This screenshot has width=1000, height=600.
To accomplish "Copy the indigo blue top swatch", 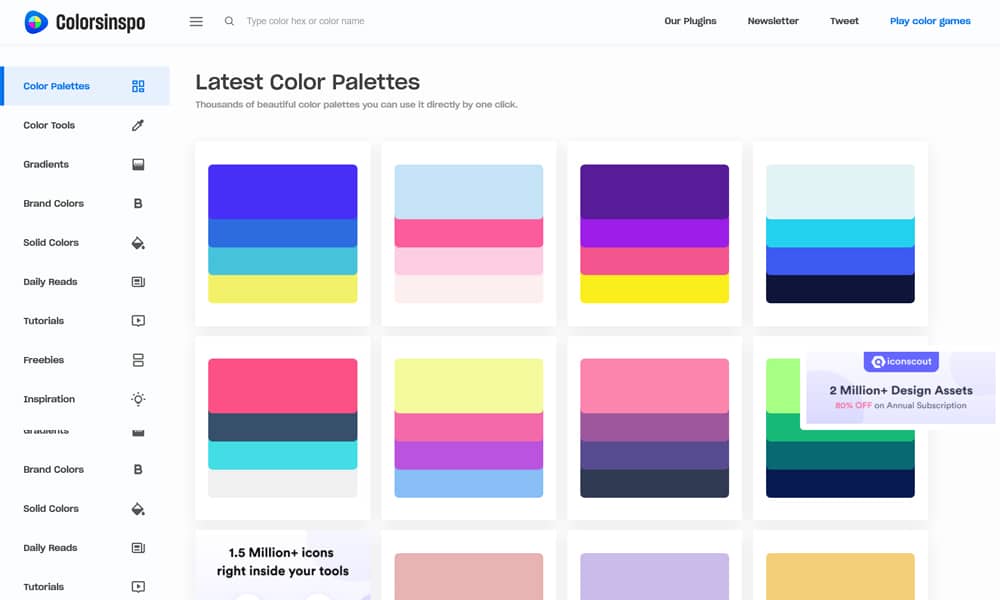I will [x=283, y=192].
